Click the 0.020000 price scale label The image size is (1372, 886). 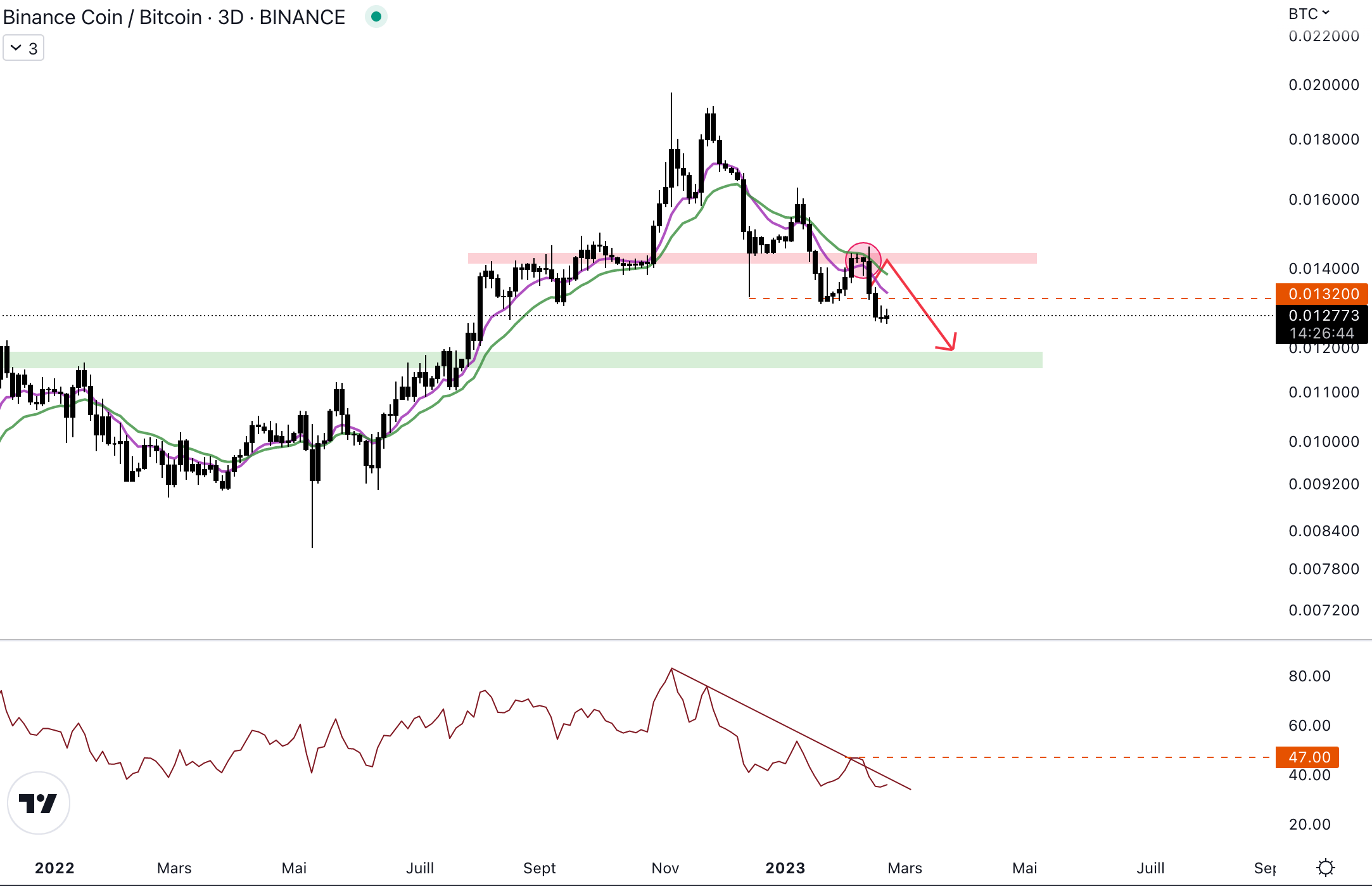1323,85
